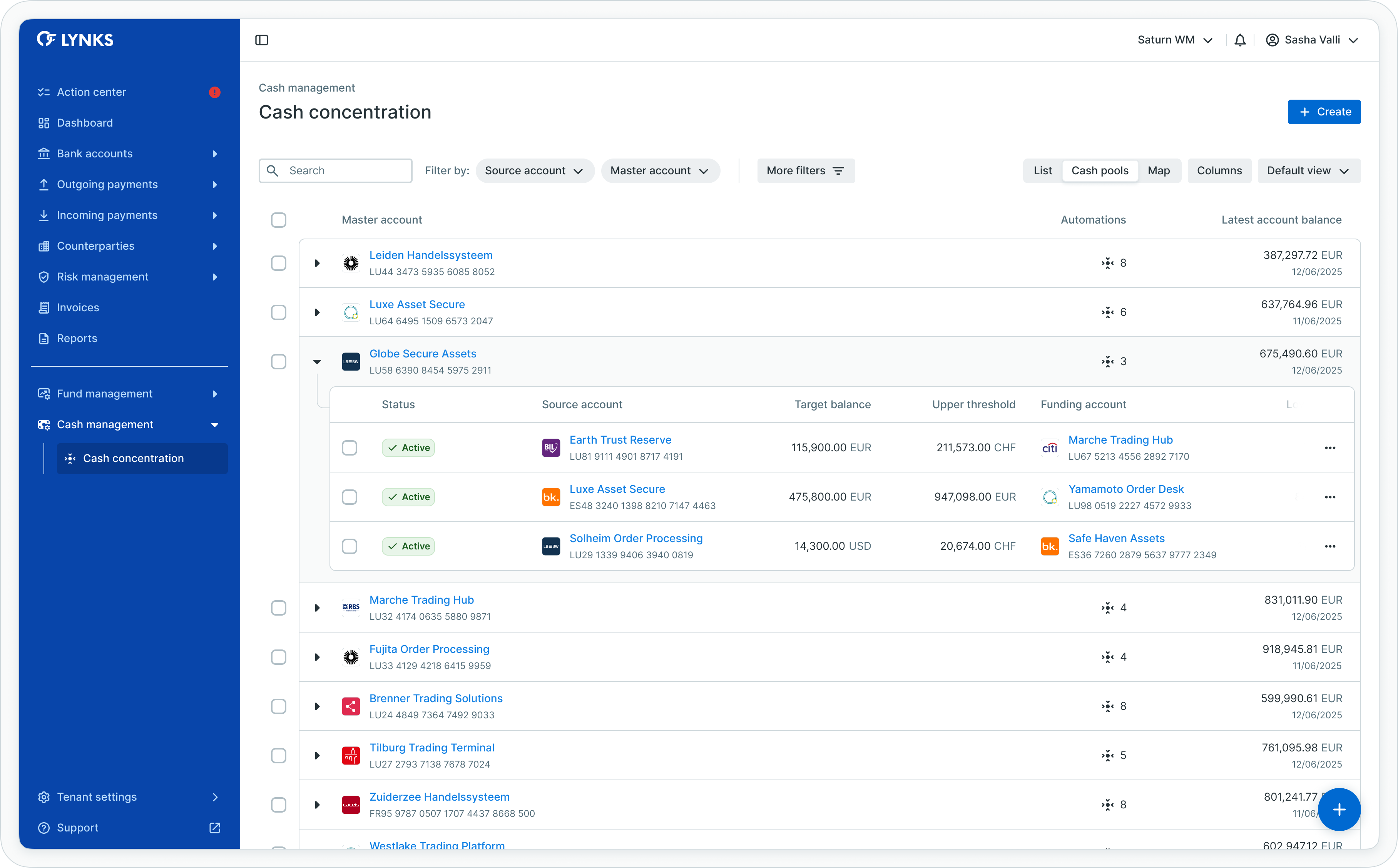Collapse the Globe Secure Assets row
The image size is (1398, 868).
(x=317, y=362)
